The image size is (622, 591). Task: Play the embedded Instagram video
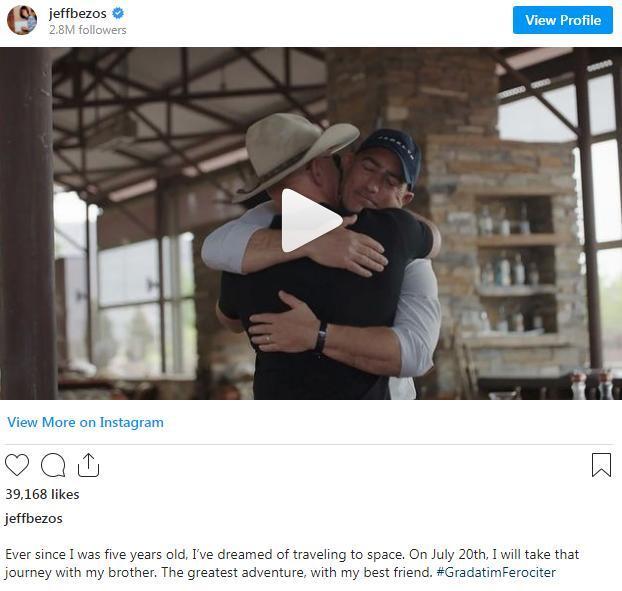[312, 221]
